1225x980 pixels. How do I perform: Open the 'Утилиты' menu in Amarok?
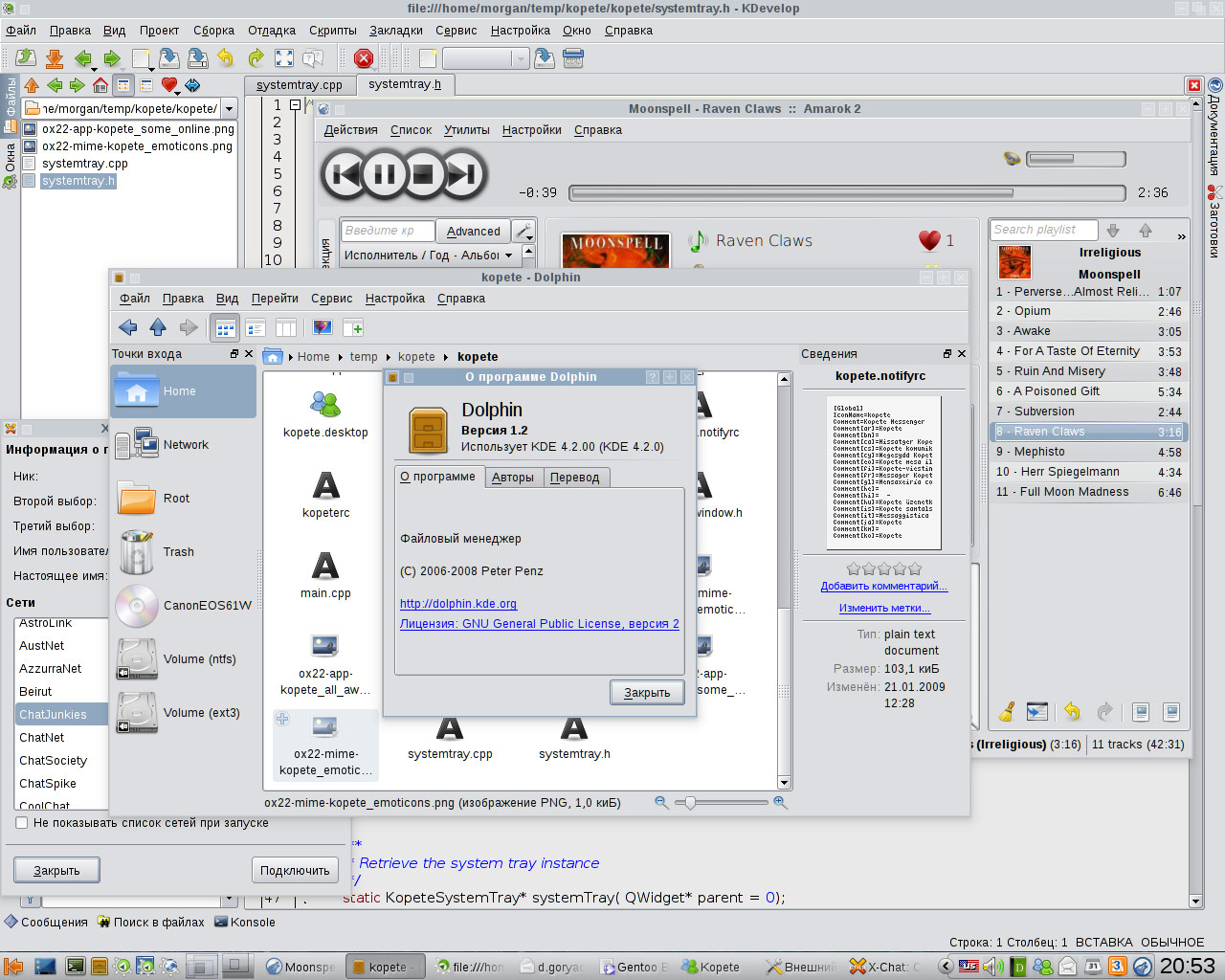coord(466,130)
